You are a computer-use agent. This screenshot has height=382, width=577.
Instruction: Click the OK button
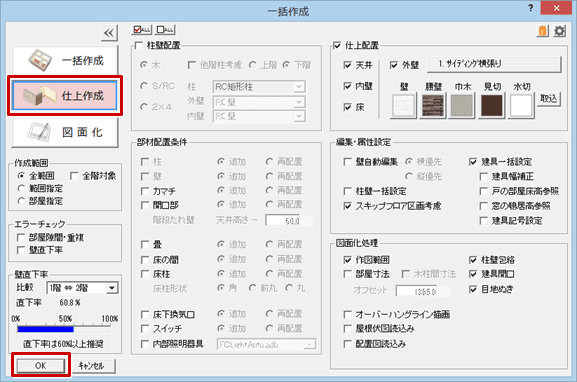click(x=40, y=365)
